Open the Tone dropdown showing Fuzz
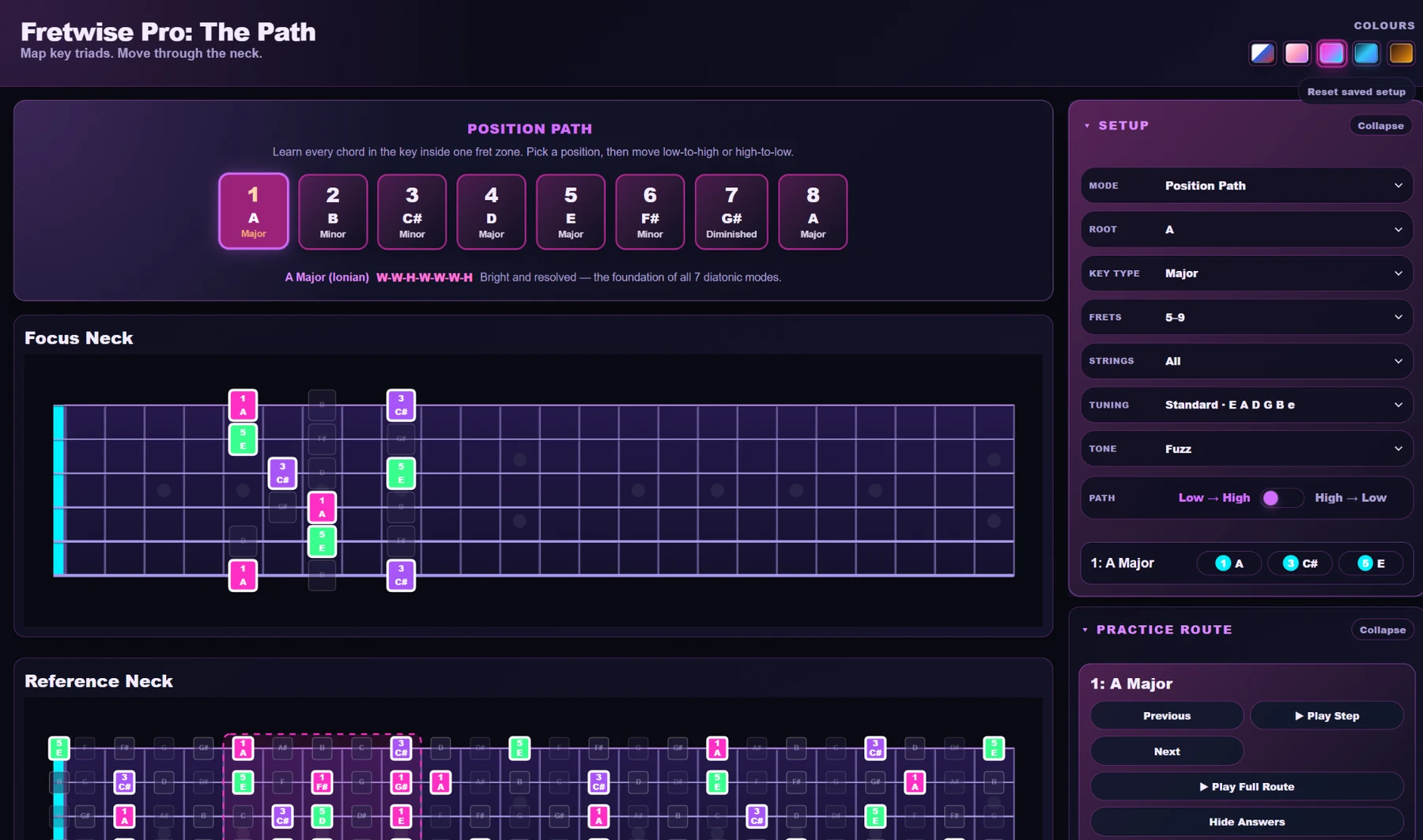Viewport: 1423px width, 840px height. (1247, 449)
